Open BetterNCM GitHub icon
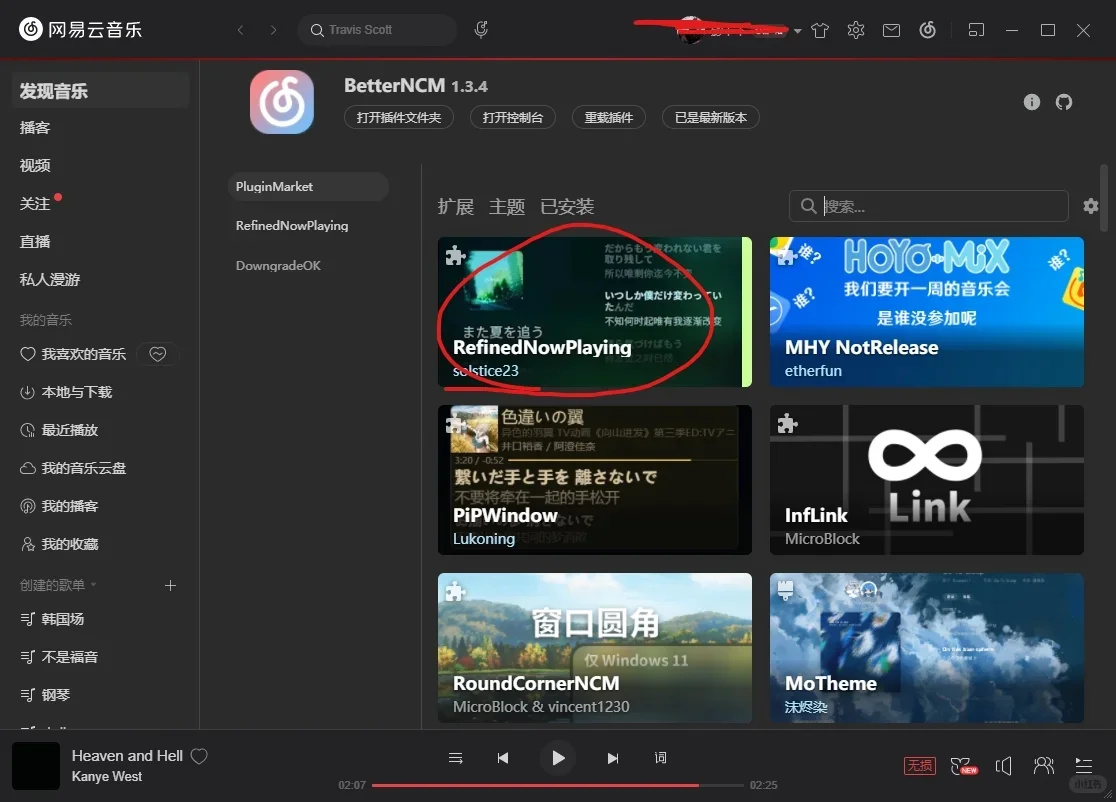Screen dimensions: 1116x802 pos(1064,102)
